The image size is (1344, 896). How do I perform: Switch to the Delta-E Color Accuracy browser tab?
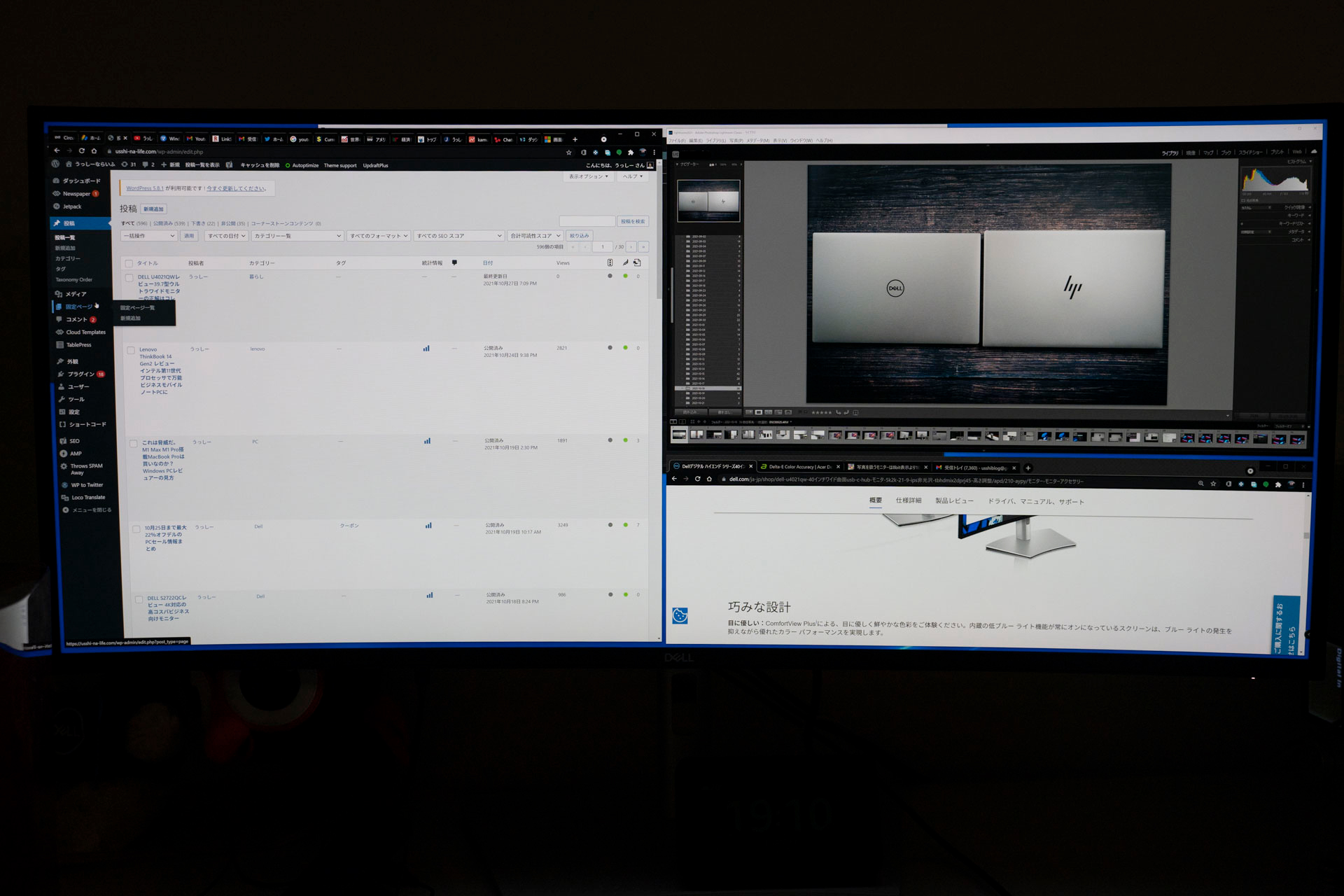(x=801, y=467)
